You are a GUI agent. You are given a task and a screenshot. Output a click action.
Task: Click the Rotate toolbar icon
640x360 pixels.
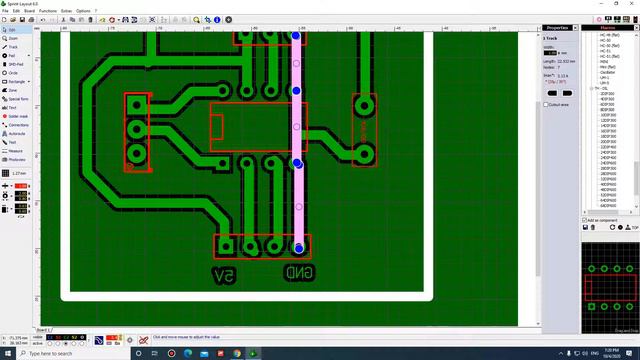coord(112,20)
